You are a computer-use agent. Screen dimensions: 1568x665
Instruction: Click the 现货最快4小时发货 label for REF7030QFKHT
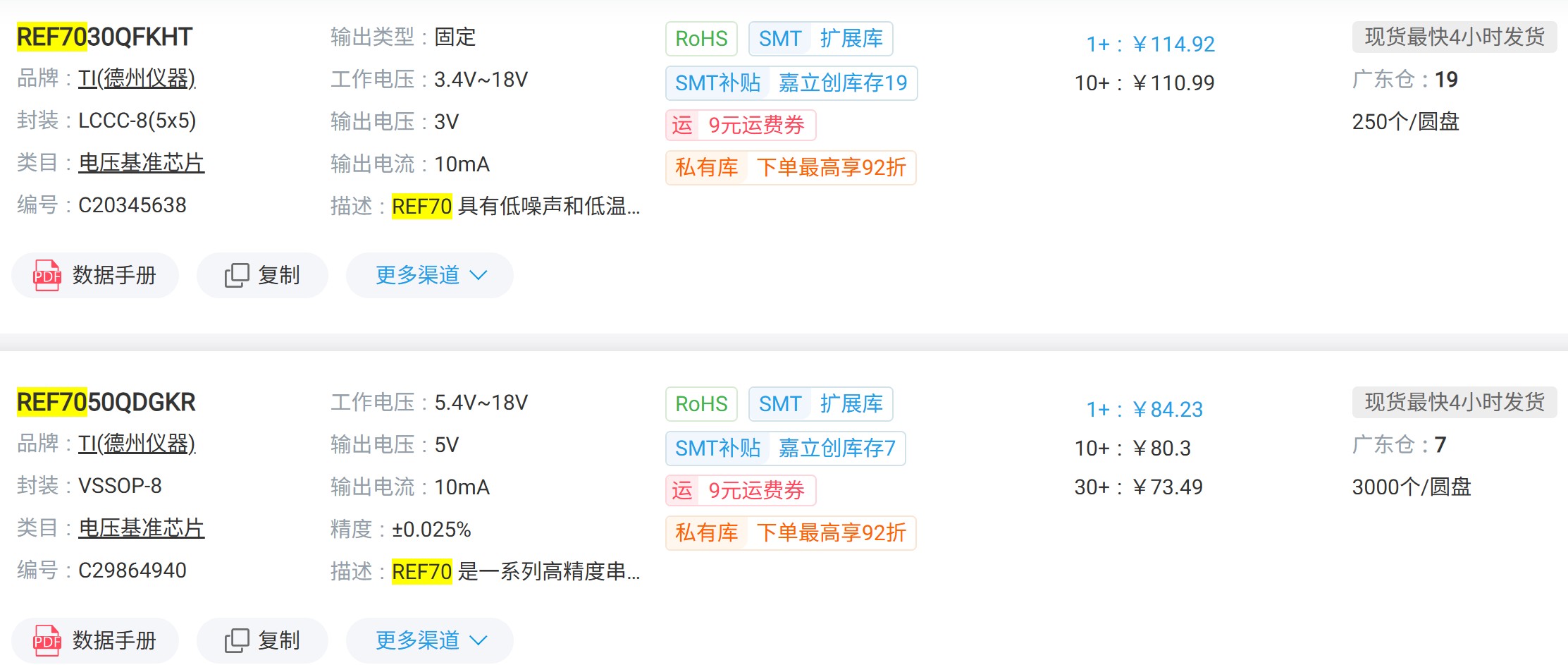click(1454, 37)
